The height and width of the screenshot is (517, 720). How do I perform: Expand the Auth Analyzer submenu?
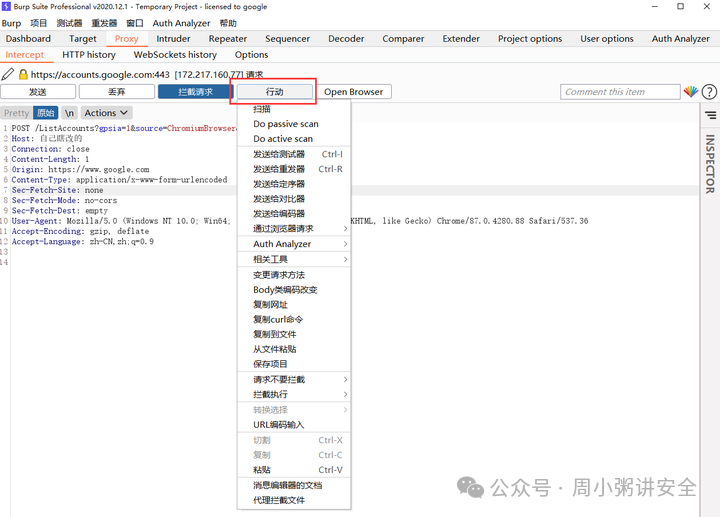pos(294,244)
